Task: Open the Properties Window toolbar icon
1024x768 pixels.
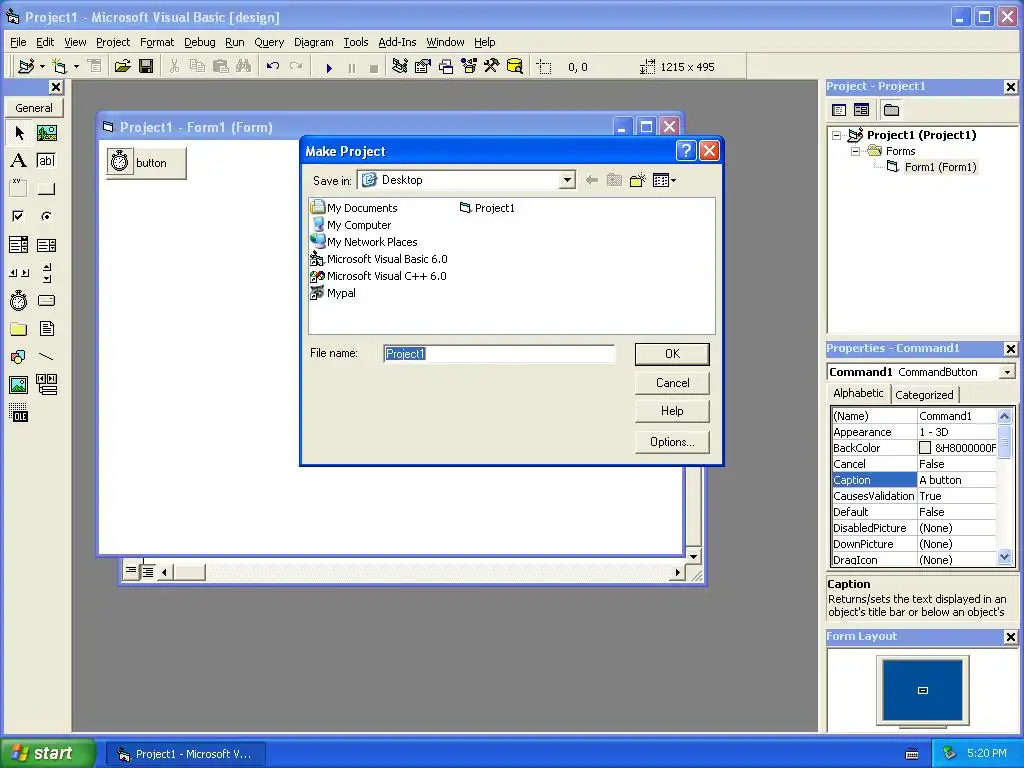Action: 423,67
